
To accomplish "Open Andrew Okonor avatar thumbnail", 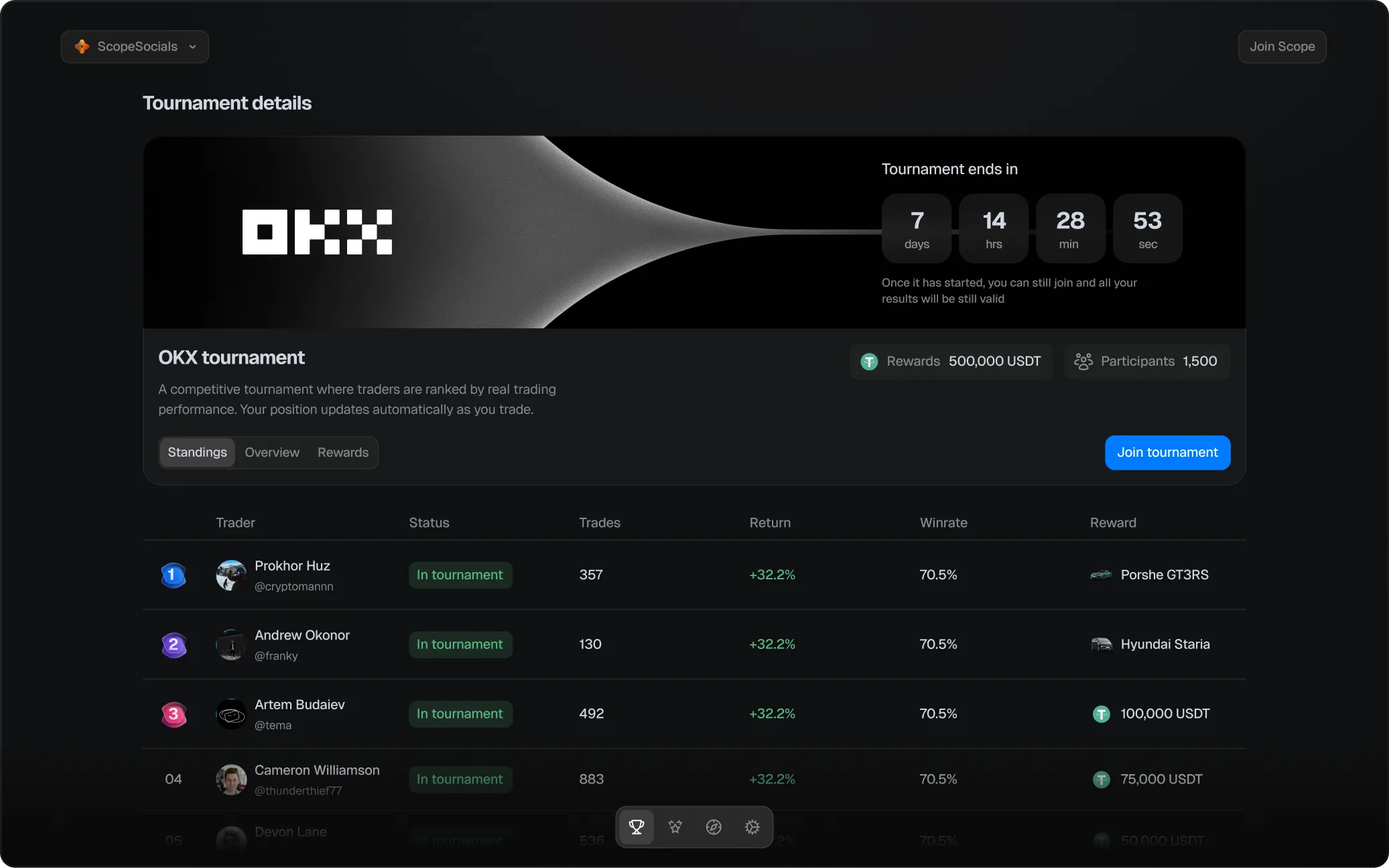I will pos(231,645).
